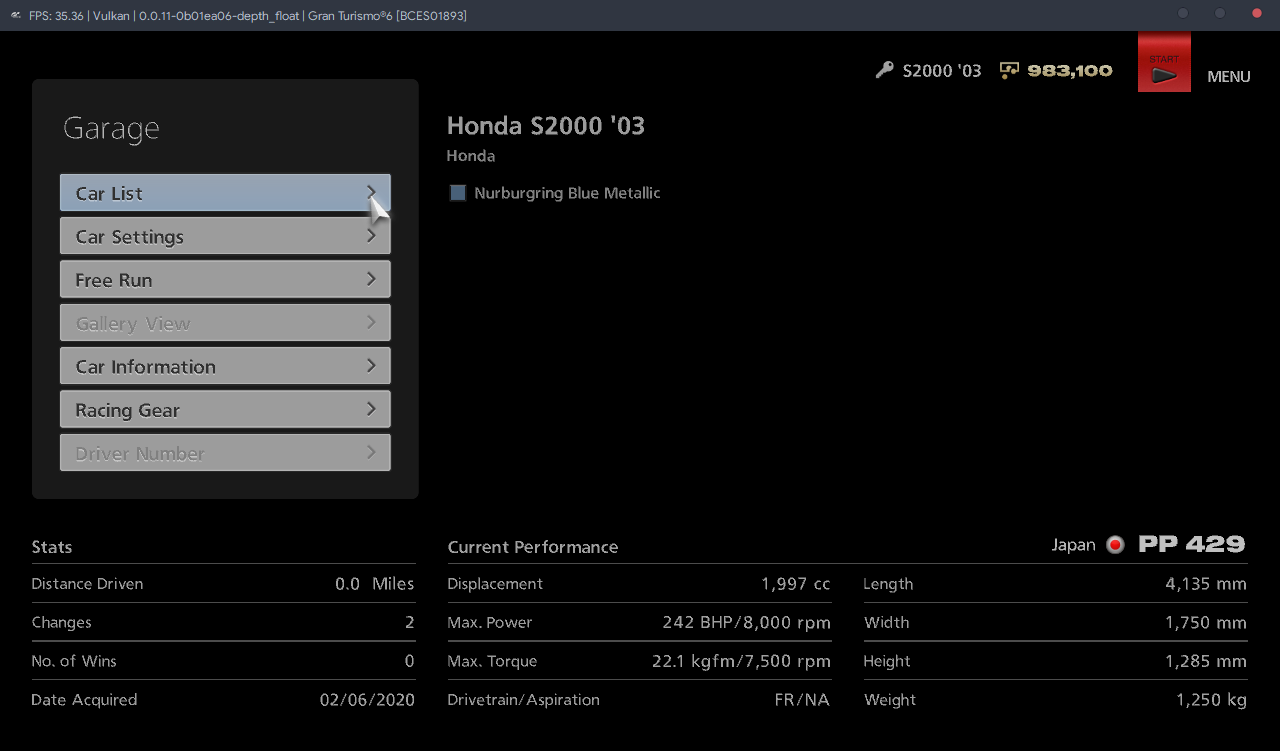Click the No. of Wins label

(x=74, y=661)
